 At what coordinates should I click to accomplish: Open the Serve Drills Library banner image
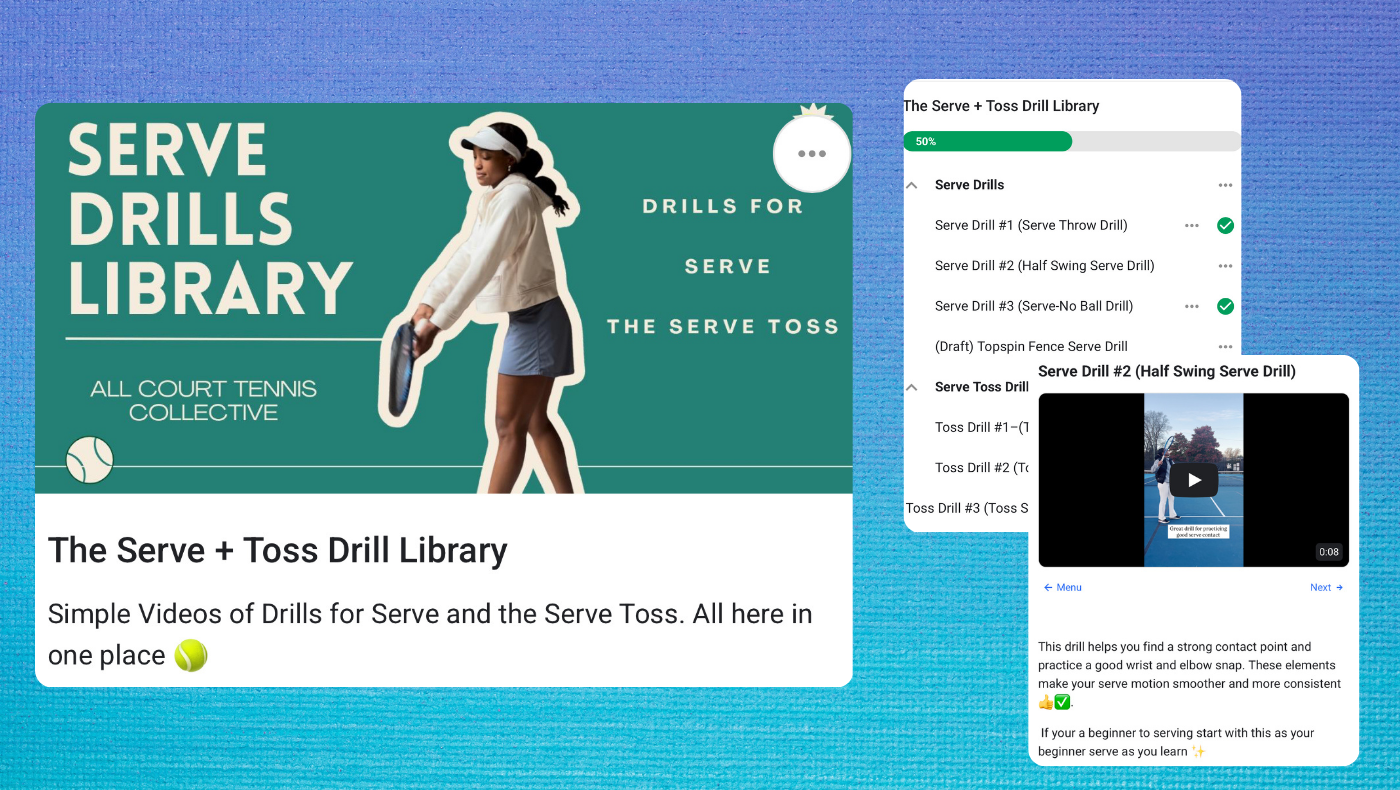point(444,298)
